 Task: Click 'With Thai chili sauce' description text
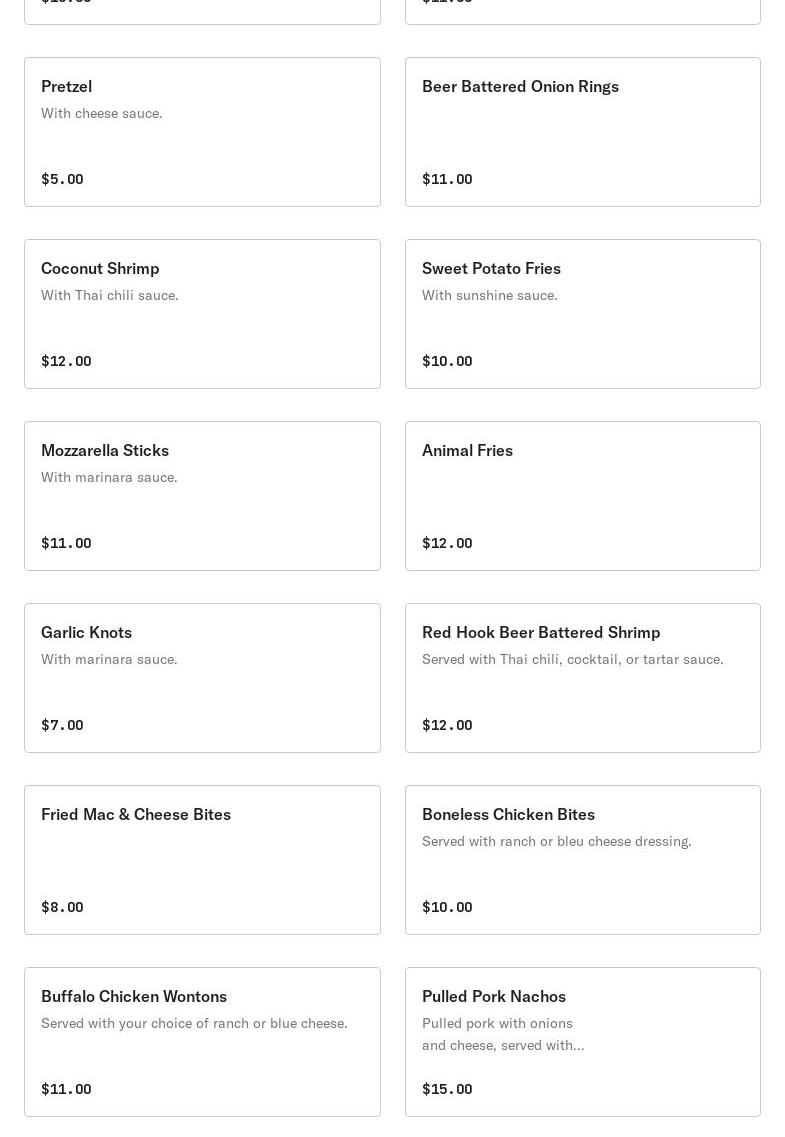pyautogui.click(x=109, y=295)
